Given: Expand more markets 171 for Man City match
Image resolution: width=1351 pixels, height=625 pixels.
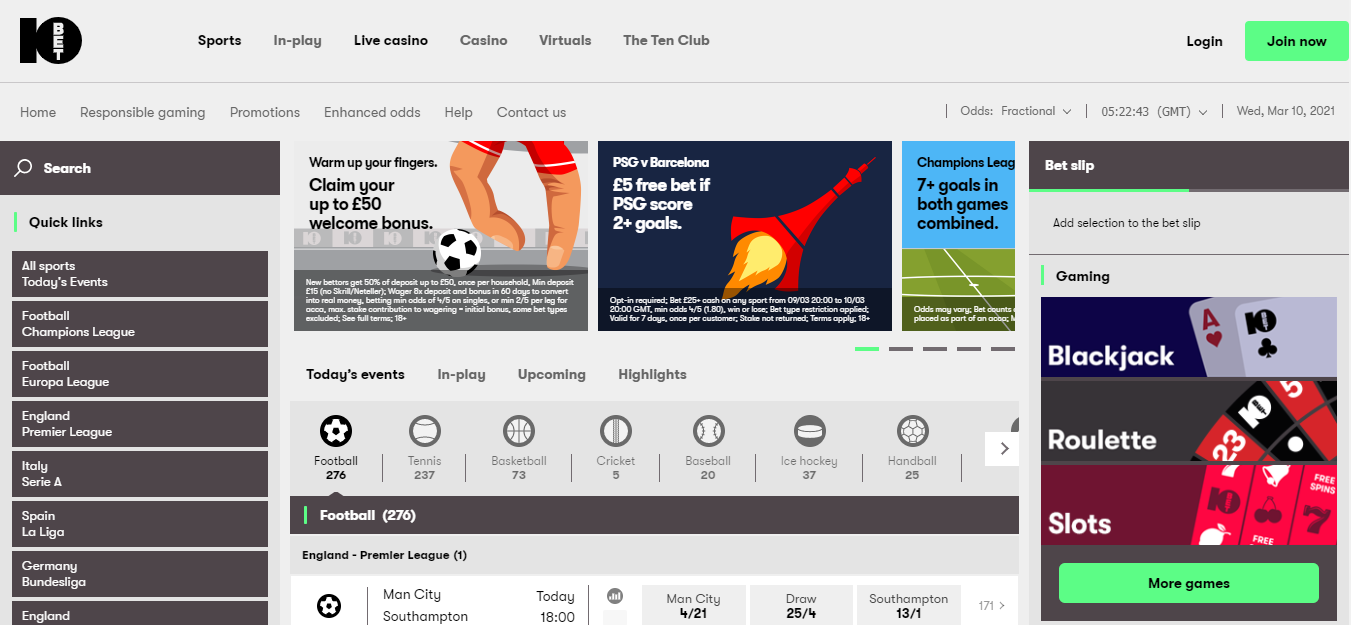Looking at the screenshot, I should [992, 605].
